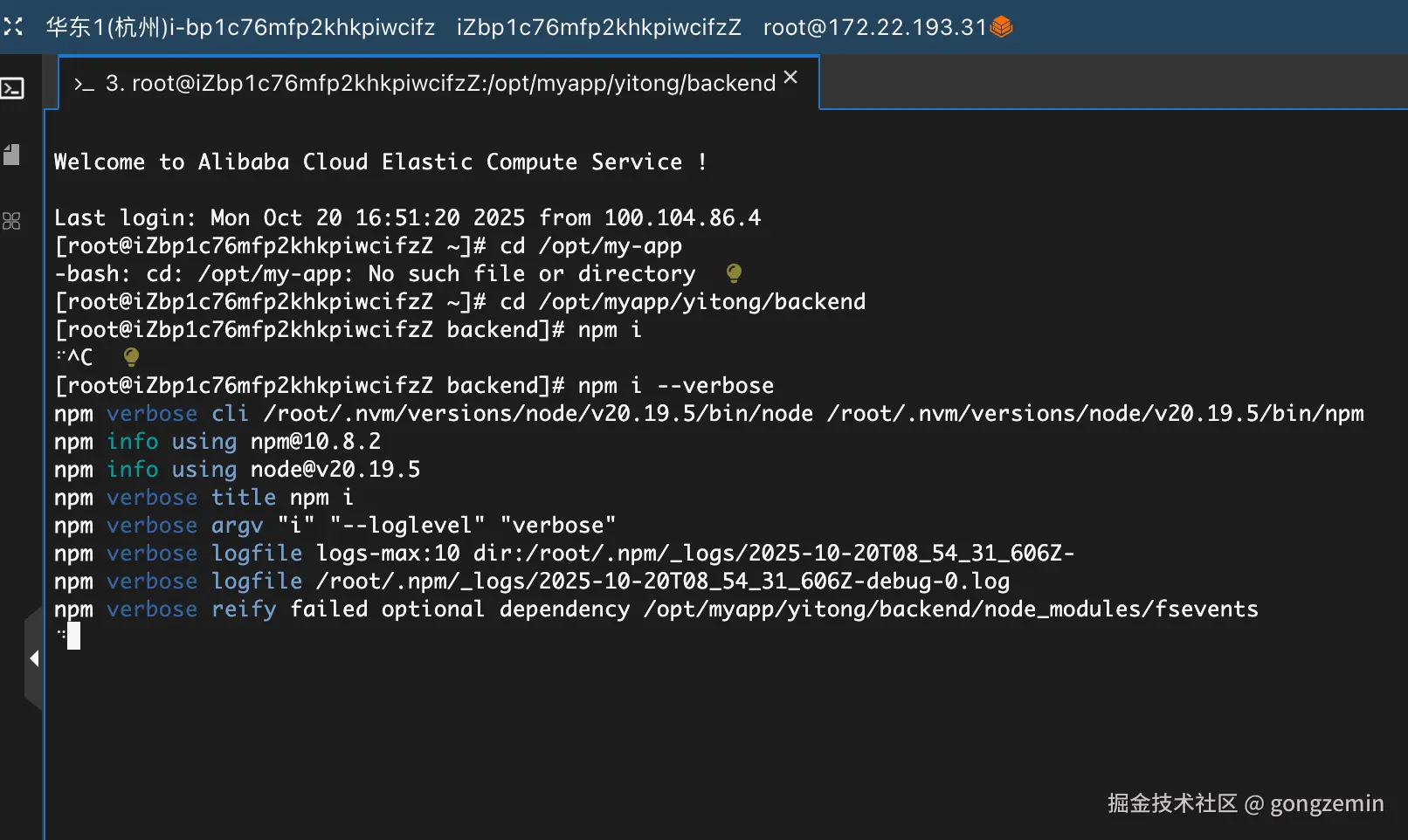Click the prompt icon on session tab 3

[x=84, y=84]
